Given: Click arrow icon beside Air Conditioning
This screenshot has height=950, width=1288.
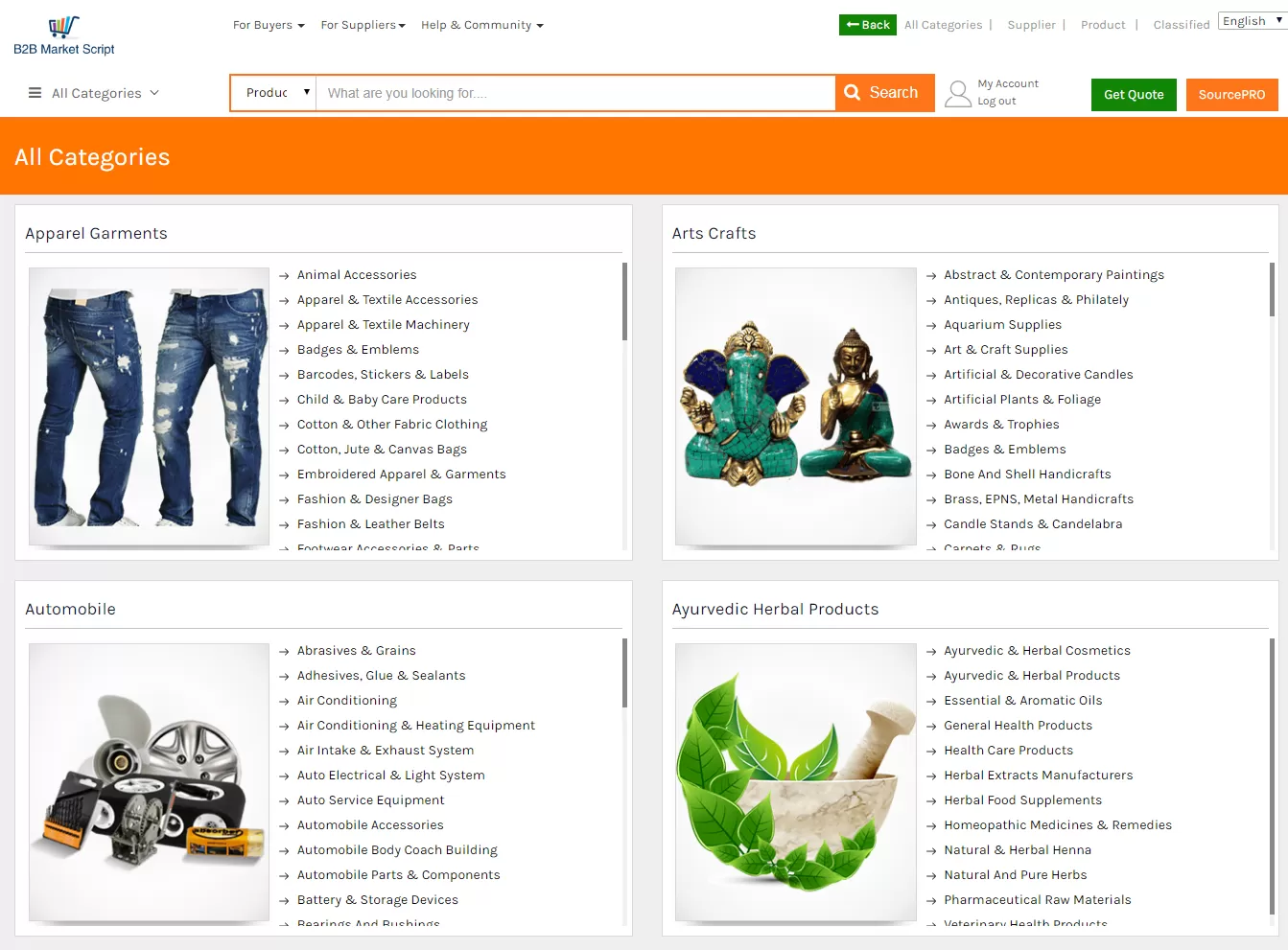Looking at the screenshot, I should [x=284, y=702].
